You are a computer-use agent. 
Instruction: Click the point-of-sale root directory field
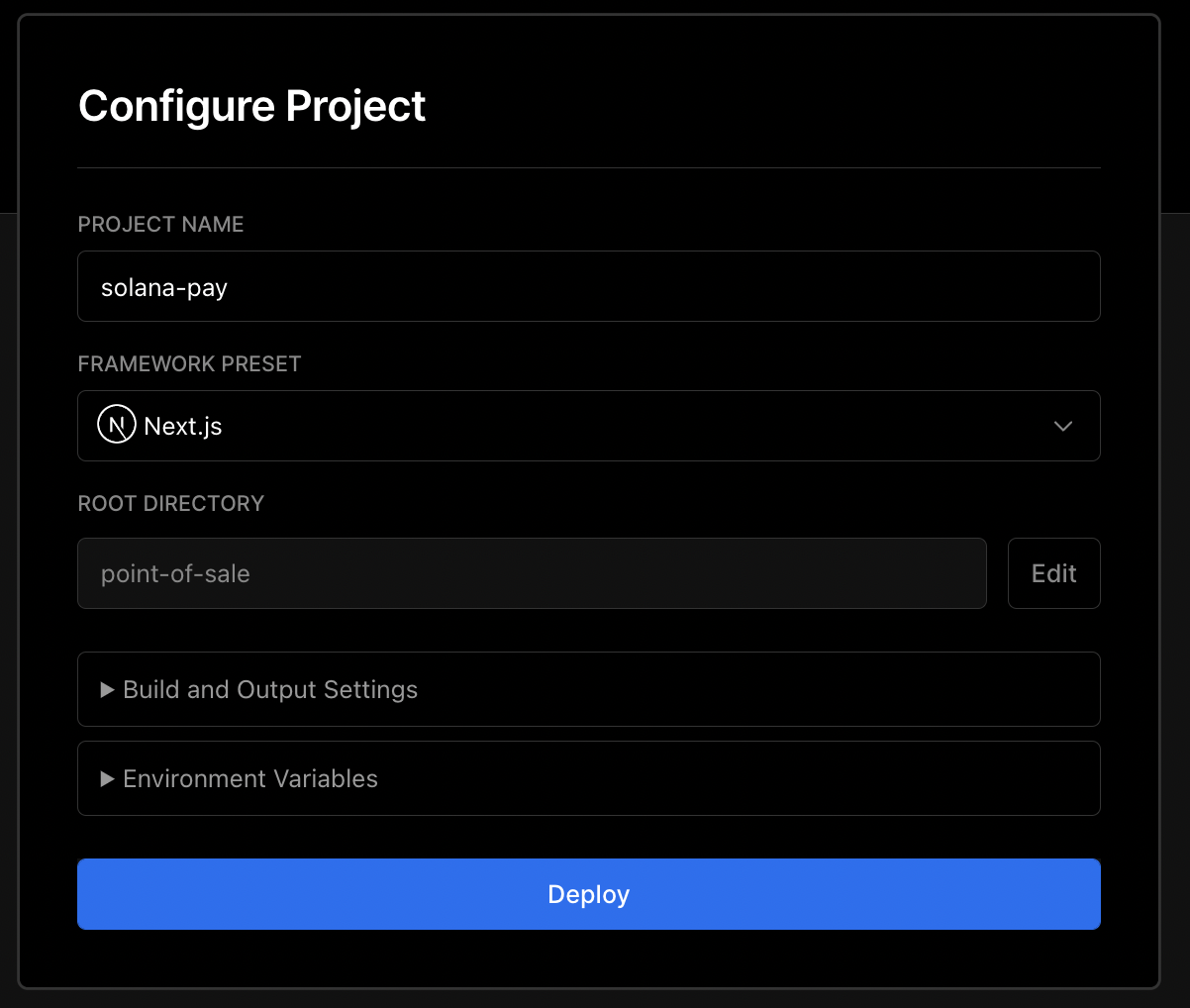(x=532, y=573)
